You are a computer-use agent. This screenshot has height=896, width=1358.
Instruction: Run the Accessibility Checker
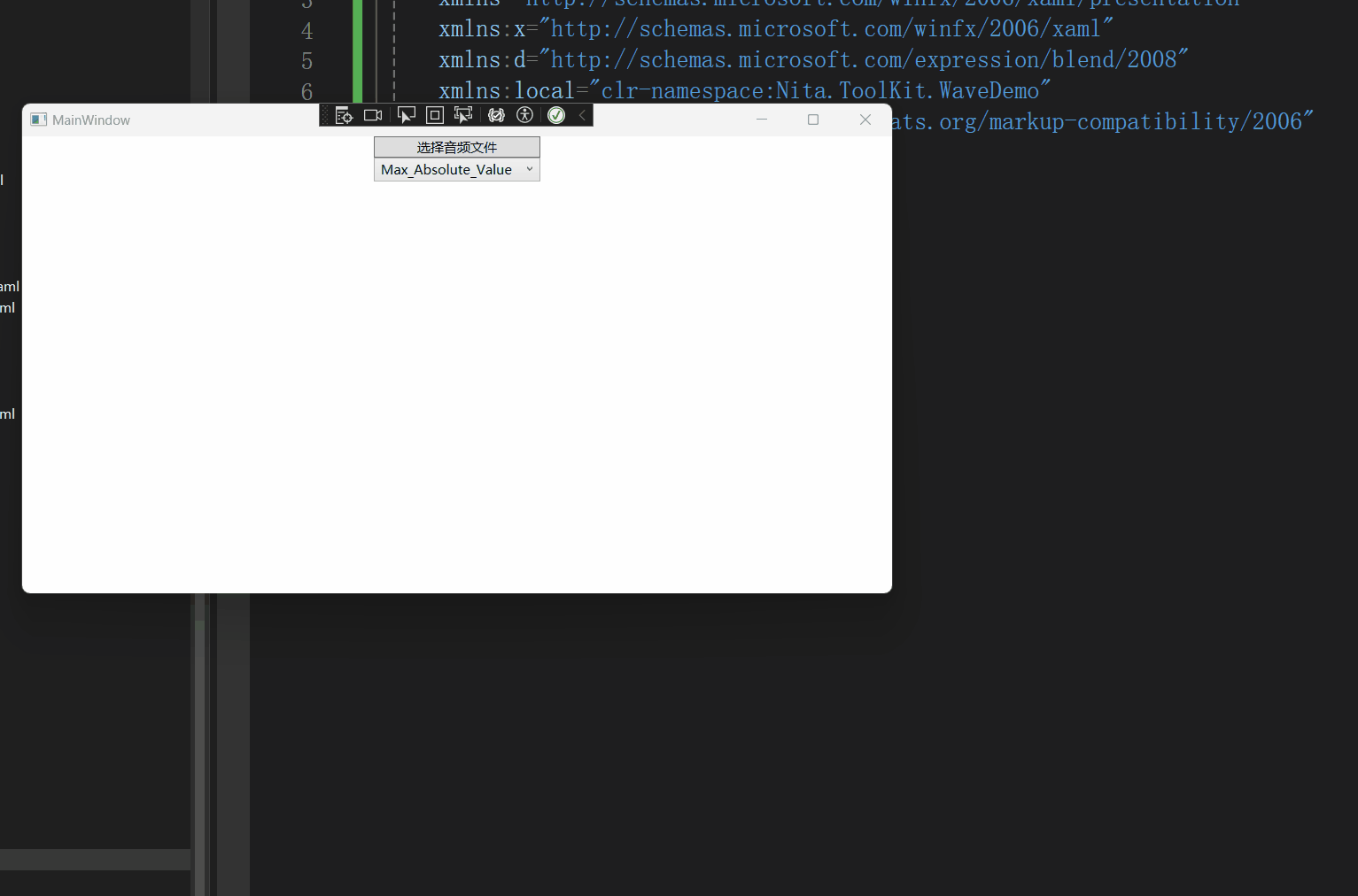click(524, 114)
